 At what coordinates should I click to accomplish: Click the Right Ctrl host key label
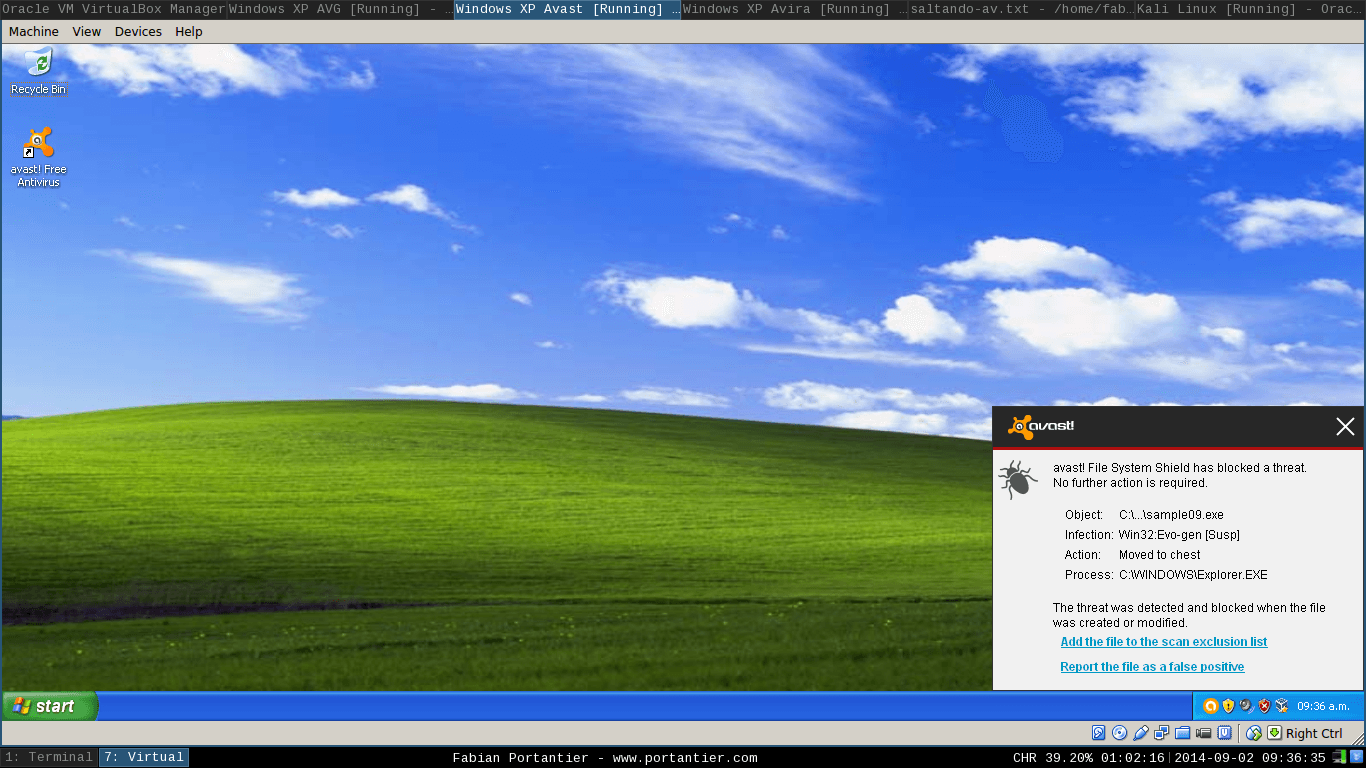[1314, 733]
